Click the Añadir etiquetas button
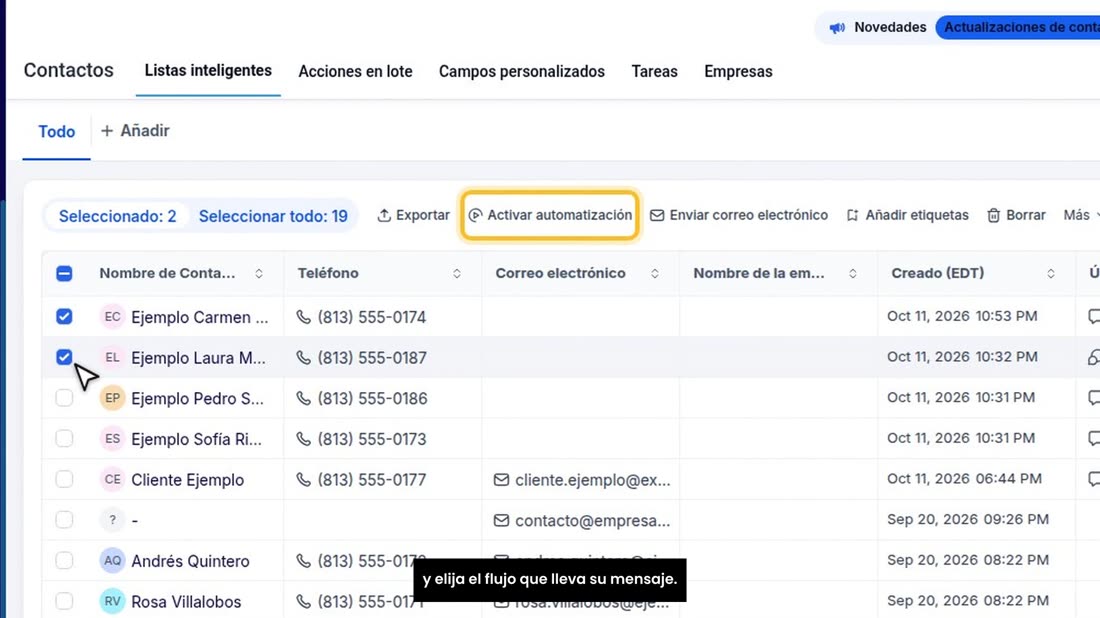 click(907, 215)
